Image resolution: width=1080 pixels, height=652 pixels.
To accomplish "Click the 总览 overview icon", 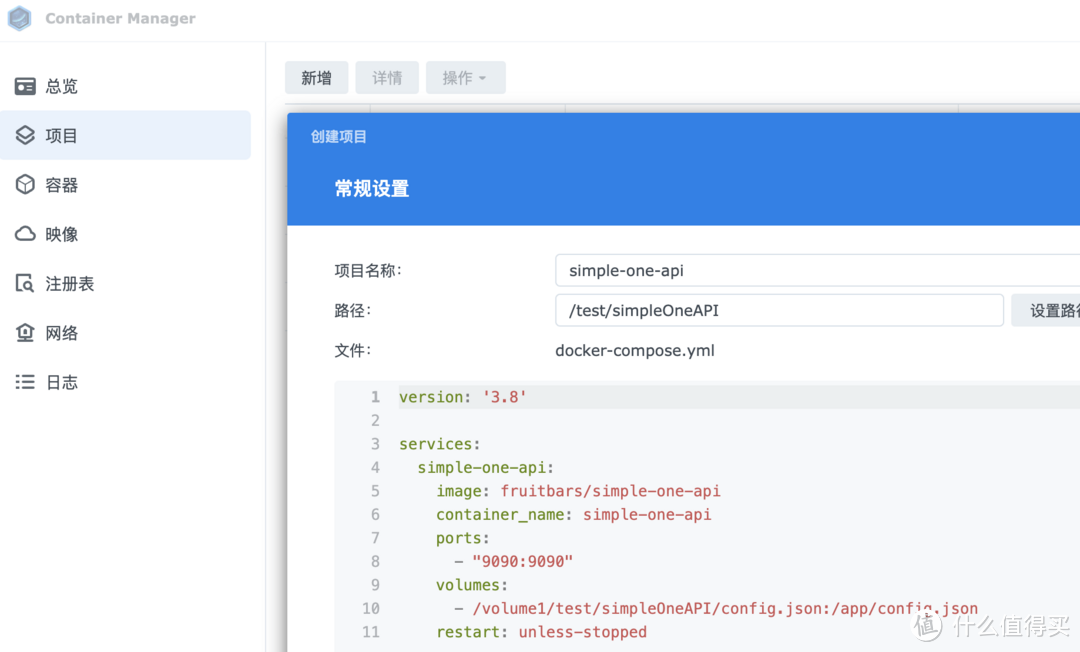I will pyautogui.click(x=25, y=87).
